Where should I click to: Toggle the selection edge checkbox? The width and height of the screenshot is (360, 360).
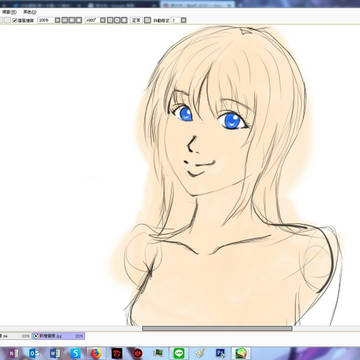click(15, 20)
